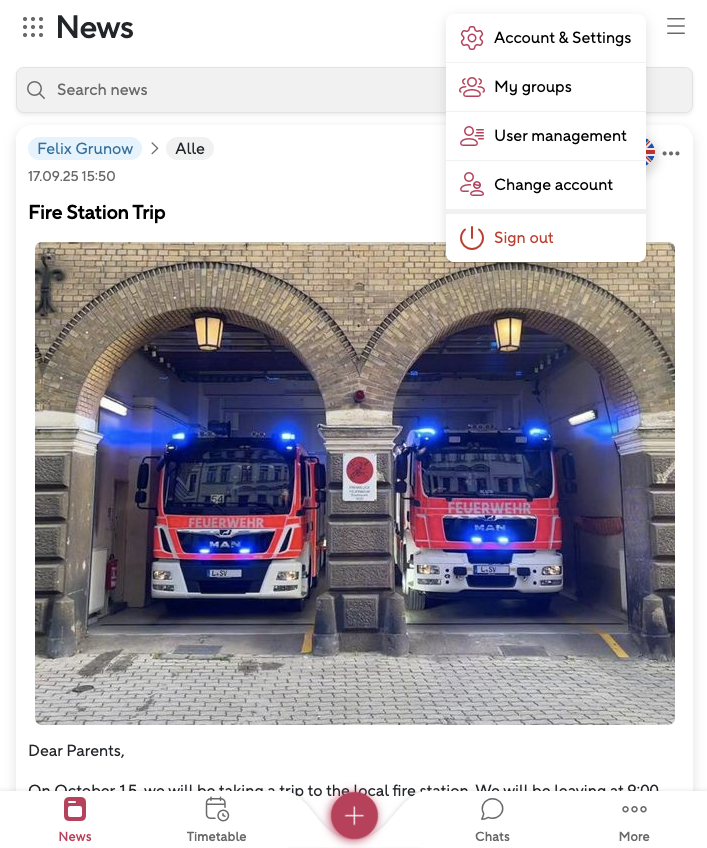Open Timetable from the bottom bar
Image resolution: width=707 pixels, height=848 pixels.
coord(216,820)
